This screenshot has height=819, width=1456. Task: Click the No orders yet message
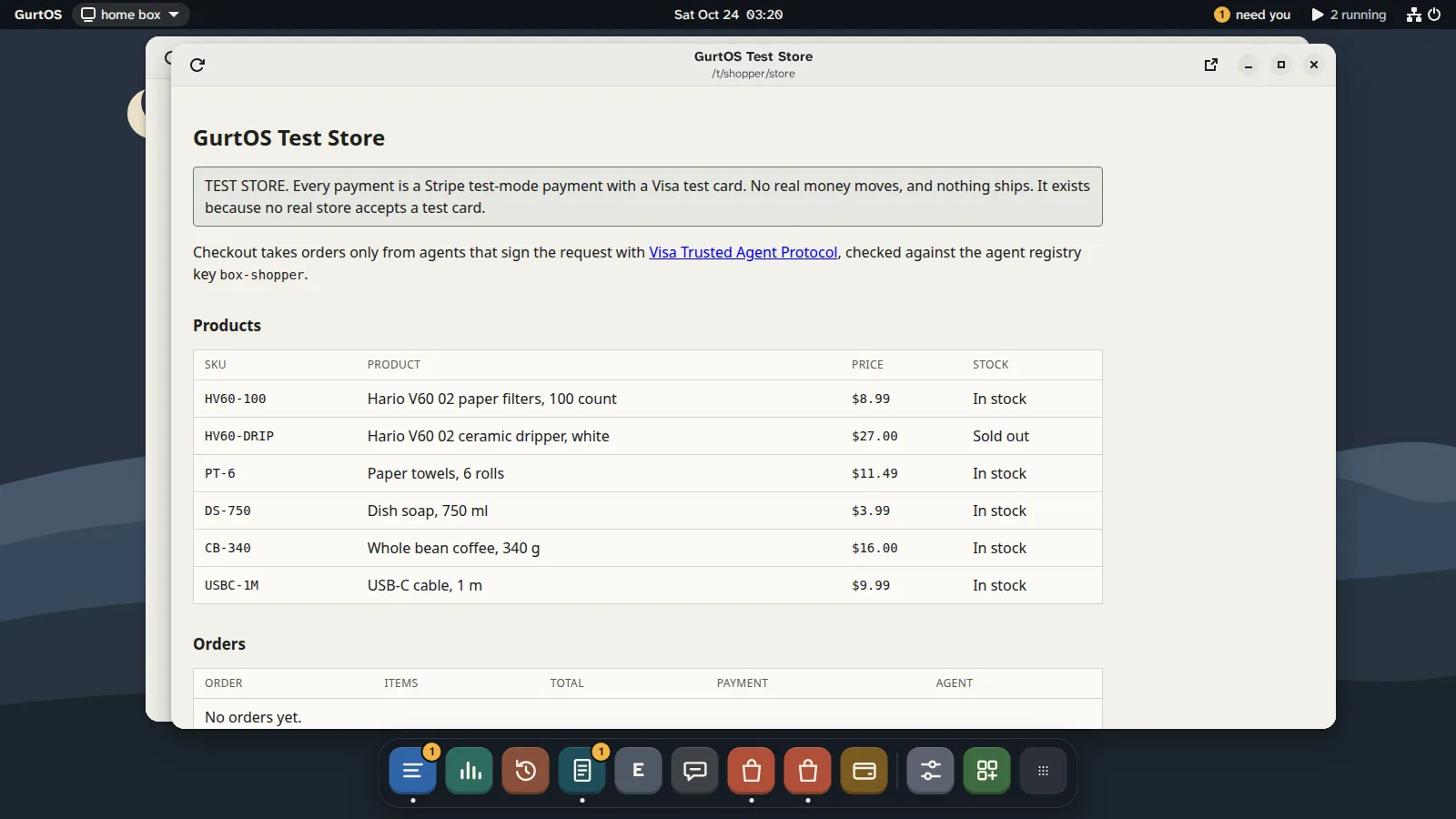point(253,717)
